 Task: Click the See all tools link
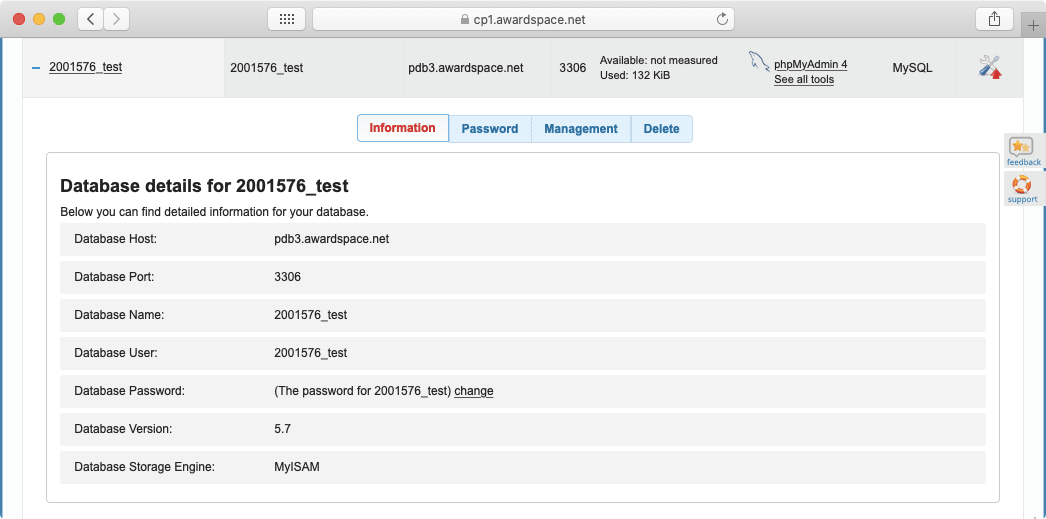[x=803, y=80]
